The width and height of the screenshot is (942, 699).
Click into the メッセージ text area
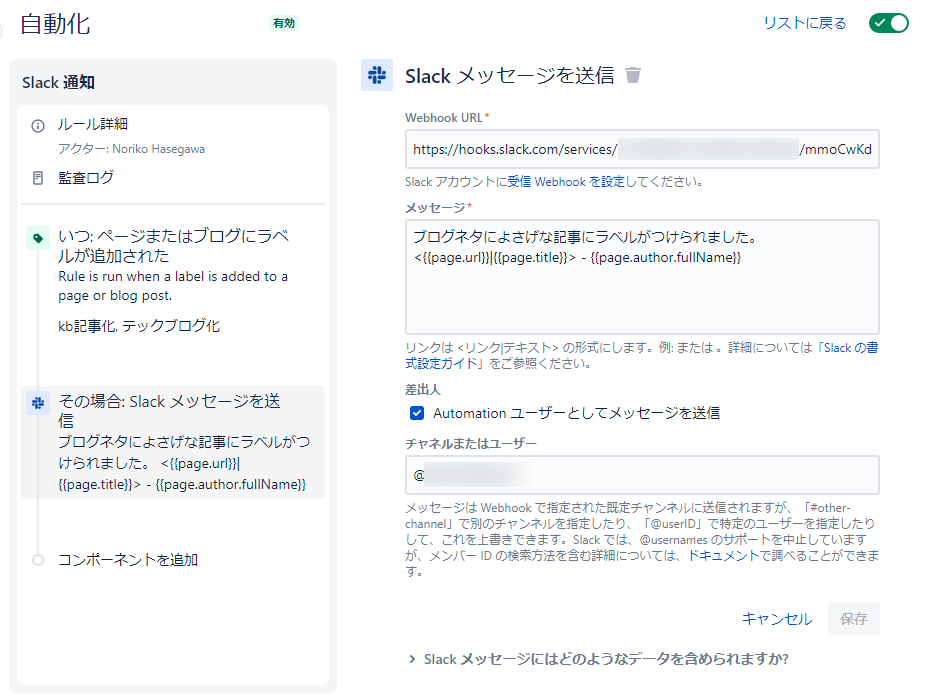coord(642,277)
